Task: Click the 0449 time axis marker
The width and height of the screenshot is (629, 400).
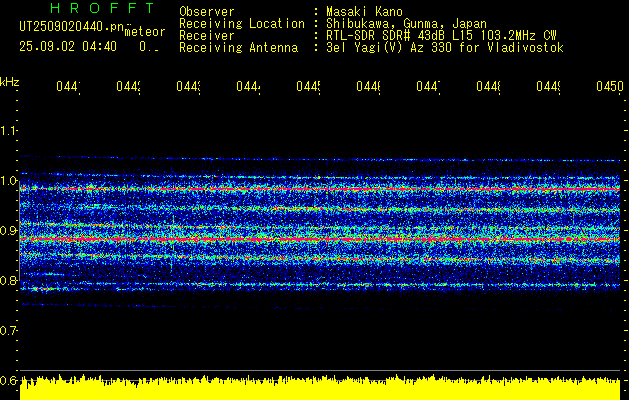Action: pos(549,87)
